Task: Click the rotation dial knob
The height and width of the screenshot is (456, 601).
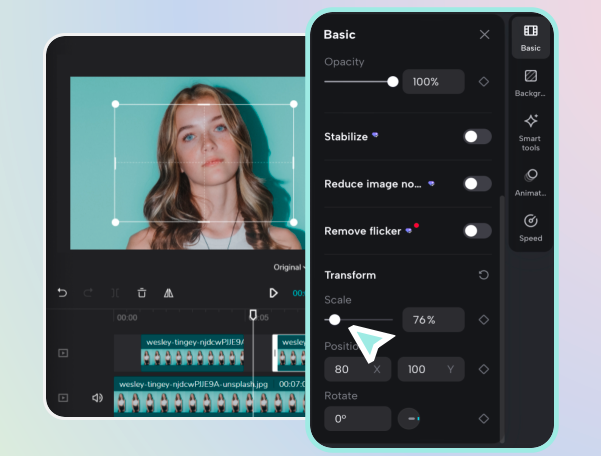Action: click(409, 419)
